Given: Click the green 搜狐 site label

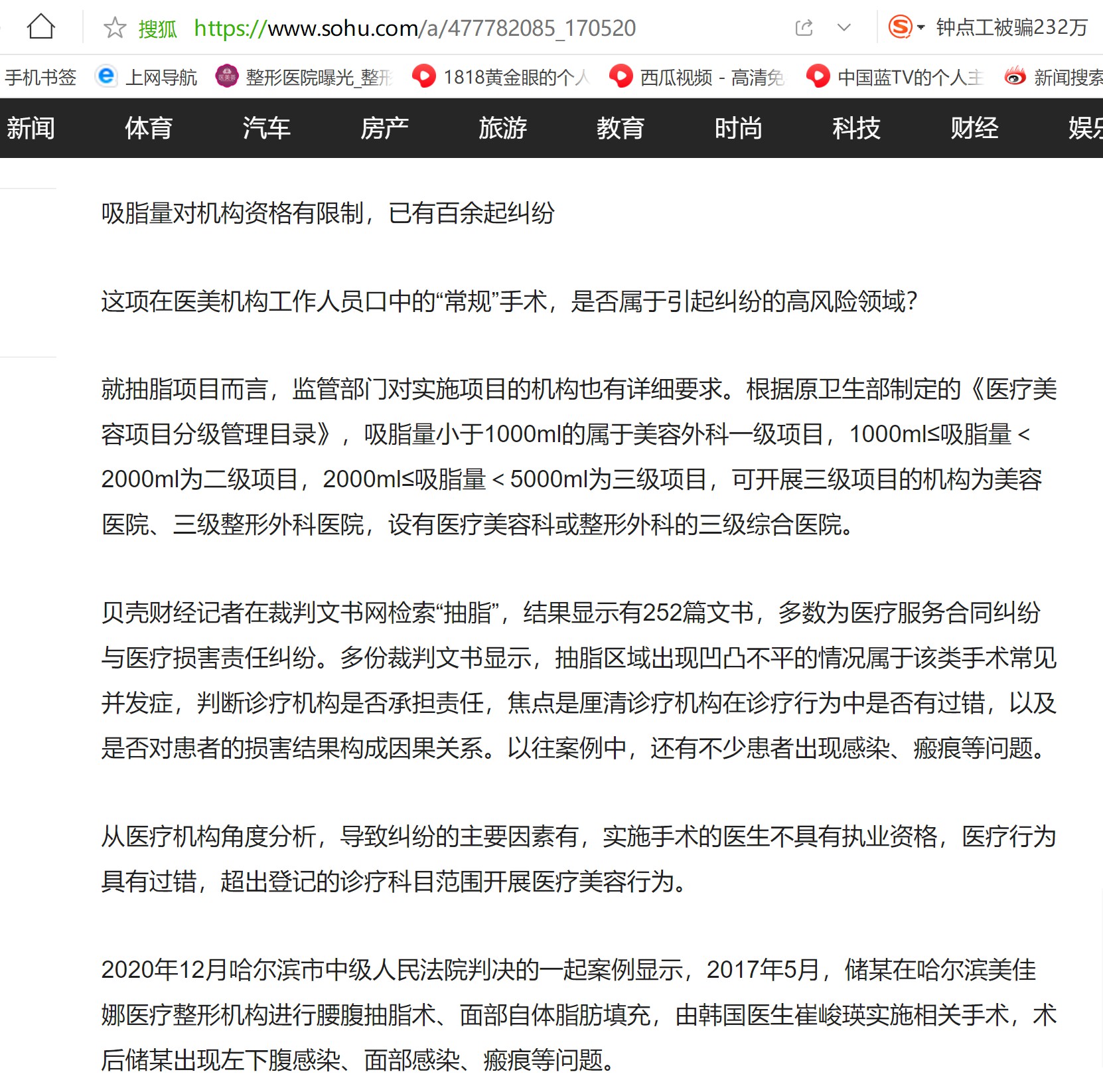Looking at the screenshot, I should click(x=157, y=29).
